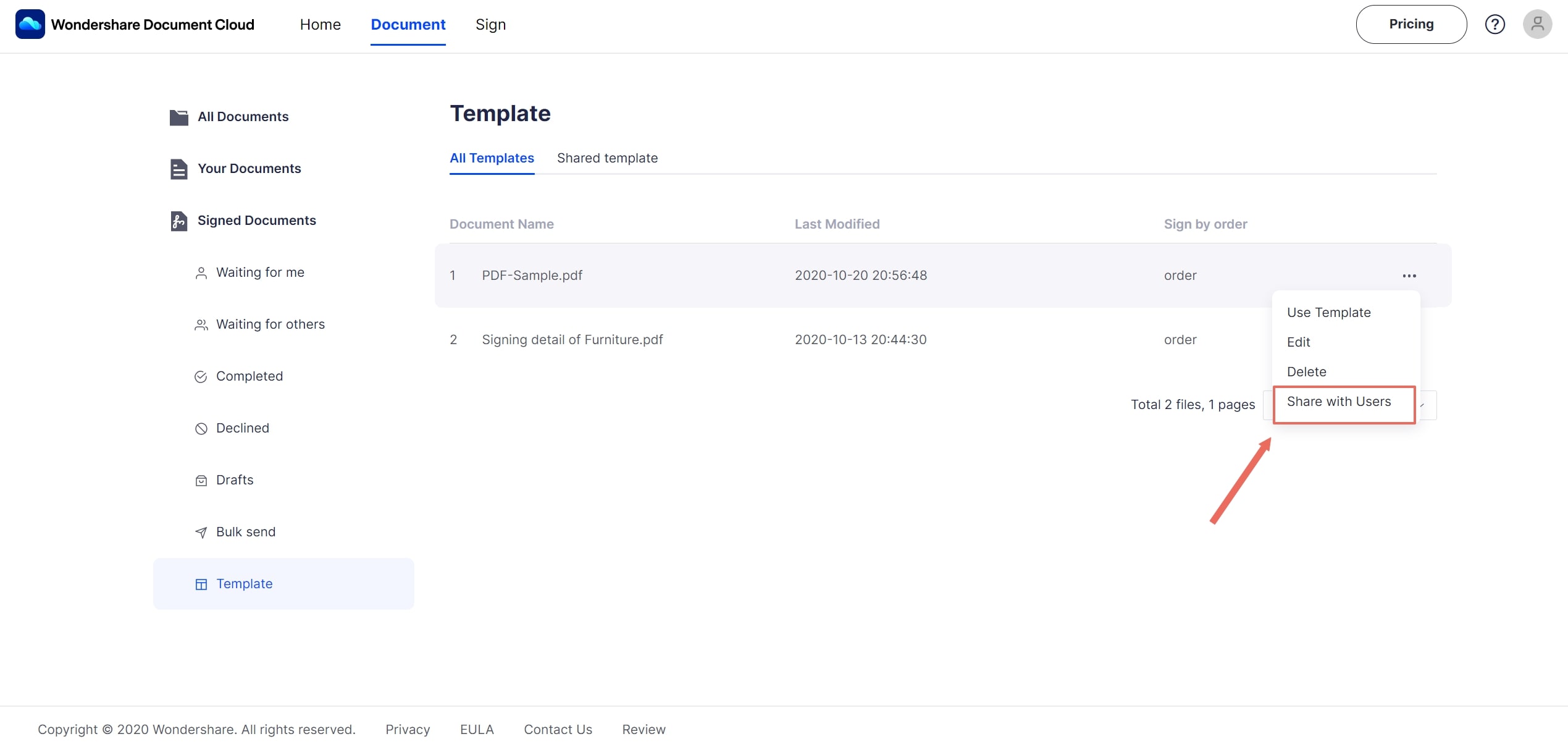The height and width of the screenshot is (747, 1568).
Task: Show the Waiting for me list
Action: 260,272
